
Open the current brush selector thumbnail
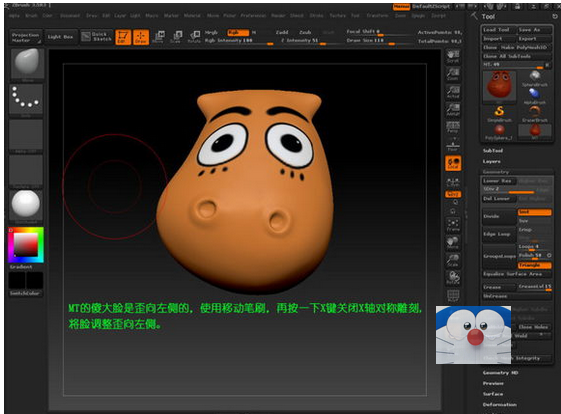pos(27,64)
